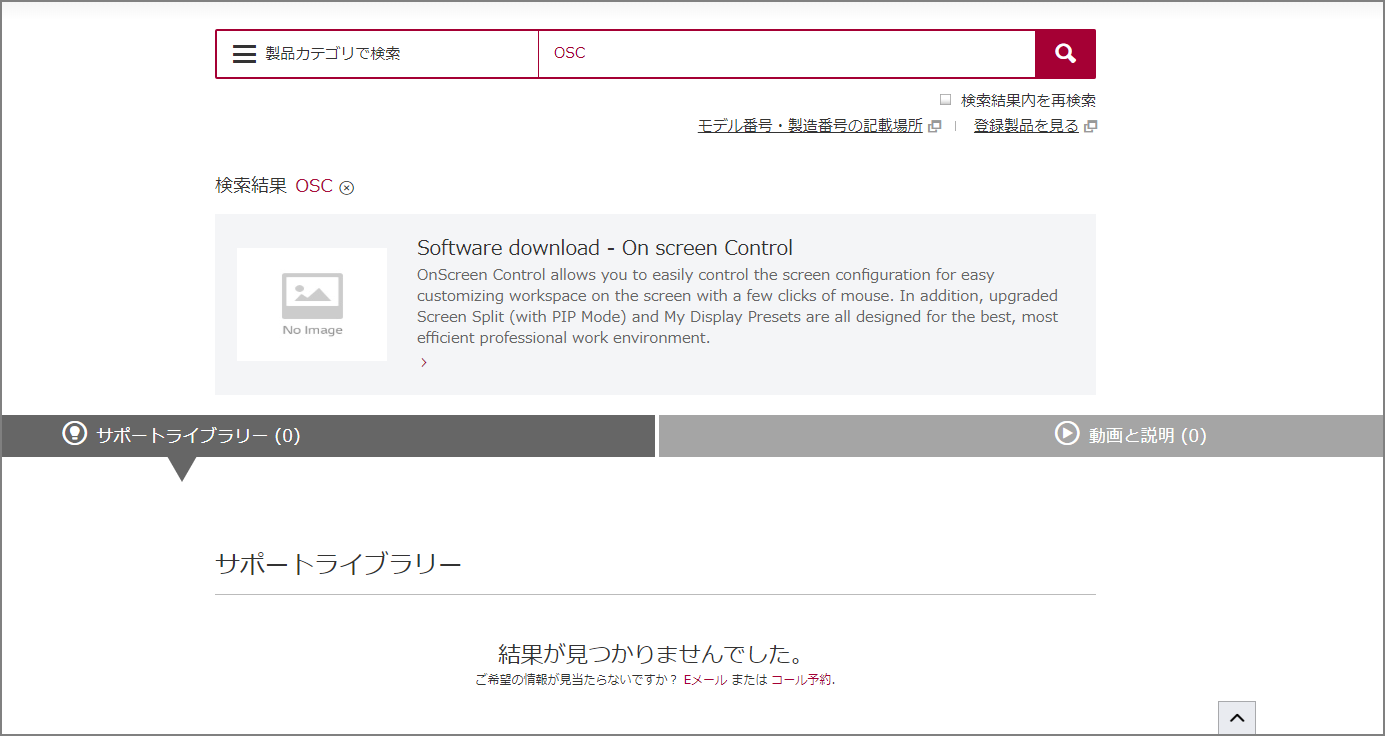Switch to the 動画と説明 (0) tab
The width and height of the screenshot is (1385, 736).
(1147, 436)
